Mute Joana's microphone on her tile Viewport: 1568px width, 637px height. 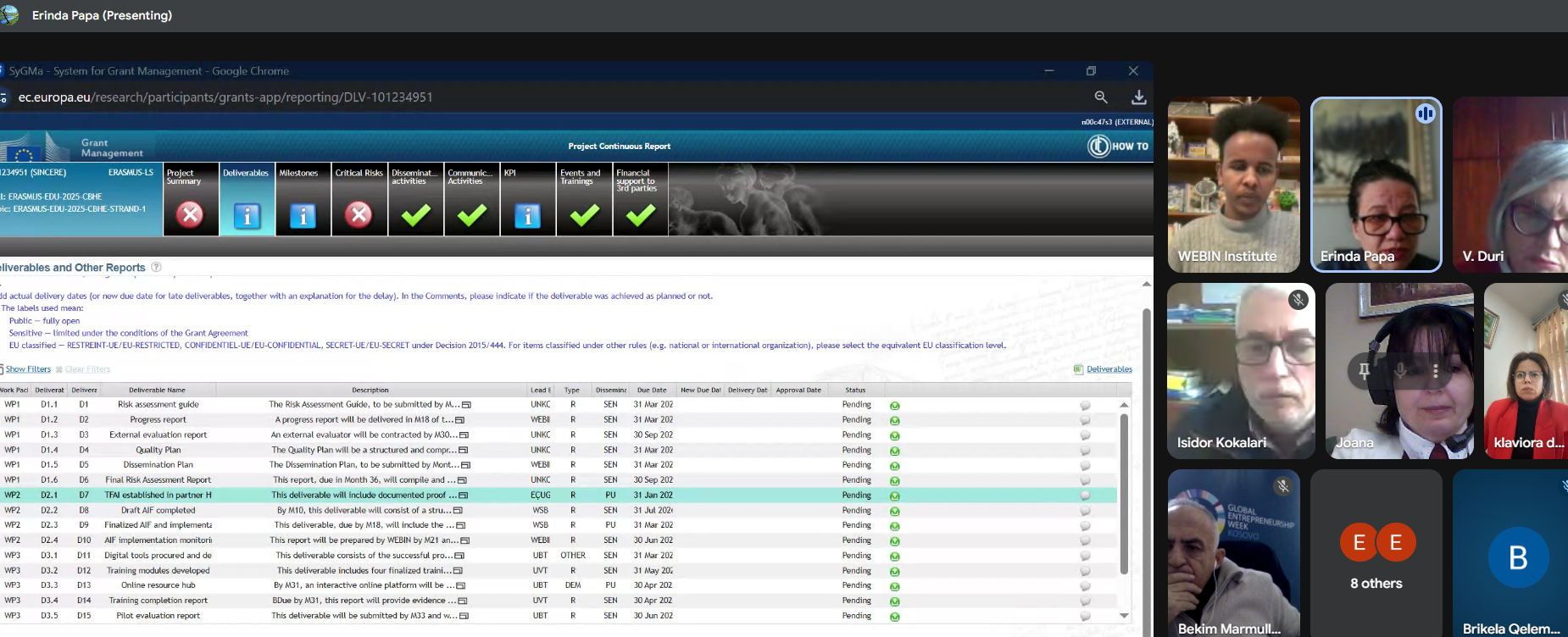click(1399, 371)
